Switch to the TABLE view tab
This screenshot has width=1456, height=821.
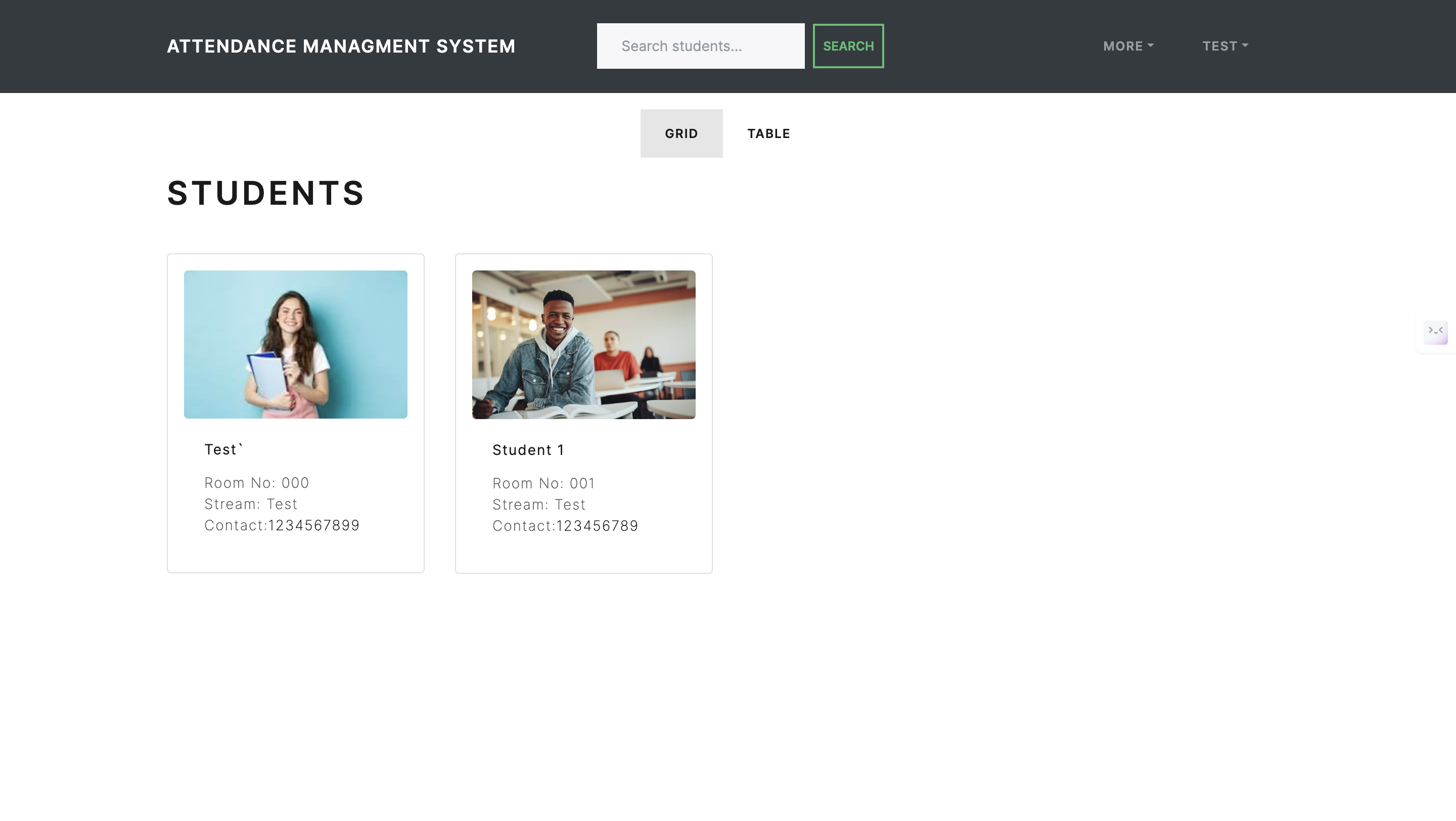tap(768, 133)
